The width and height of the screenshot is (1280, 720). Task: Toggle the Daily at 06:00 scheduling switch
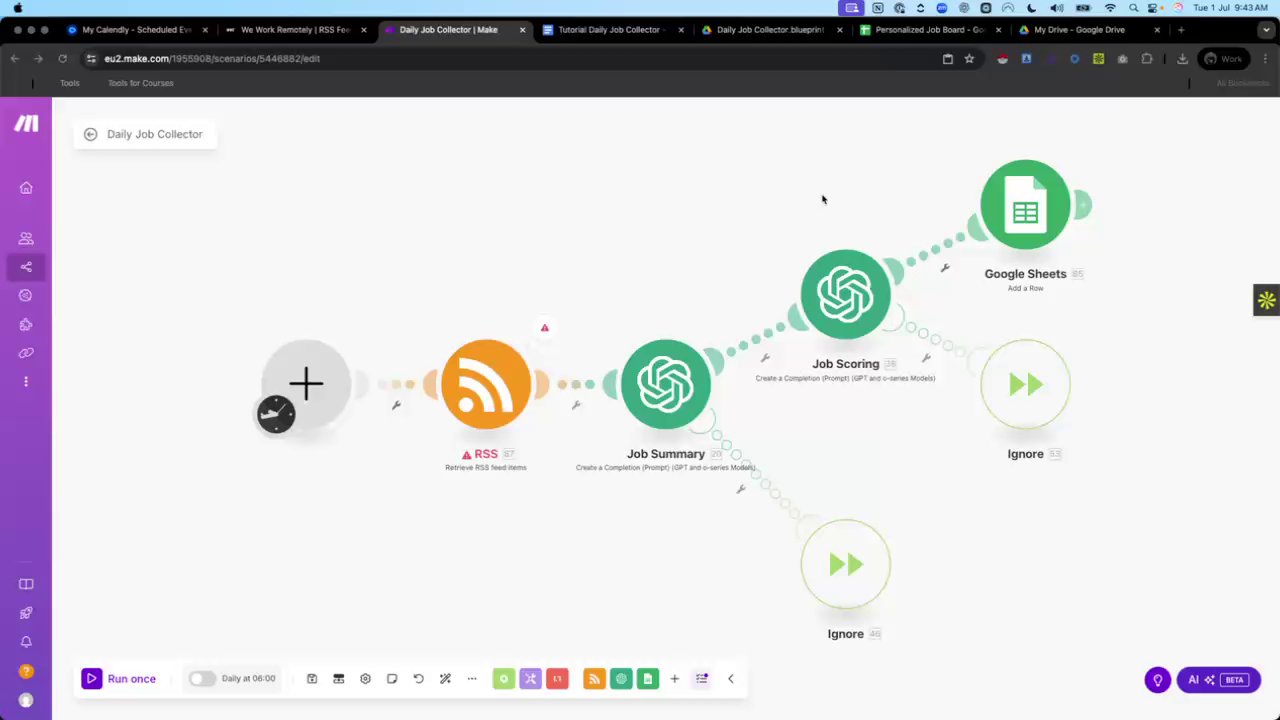click(x=202, y=679)
